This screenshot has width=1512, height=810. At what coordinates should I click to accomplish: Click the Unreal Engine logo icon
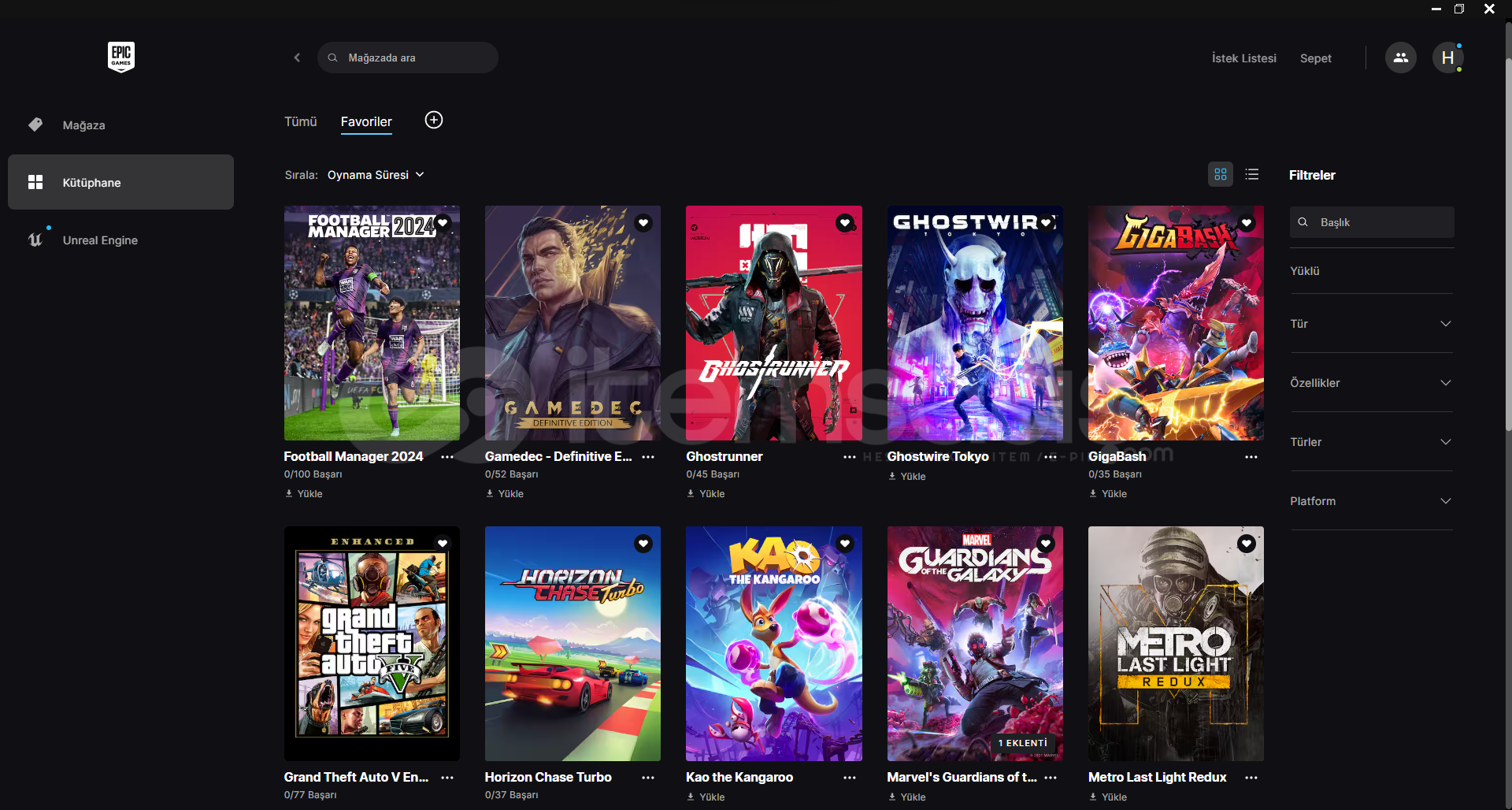[x=35, y=240]
